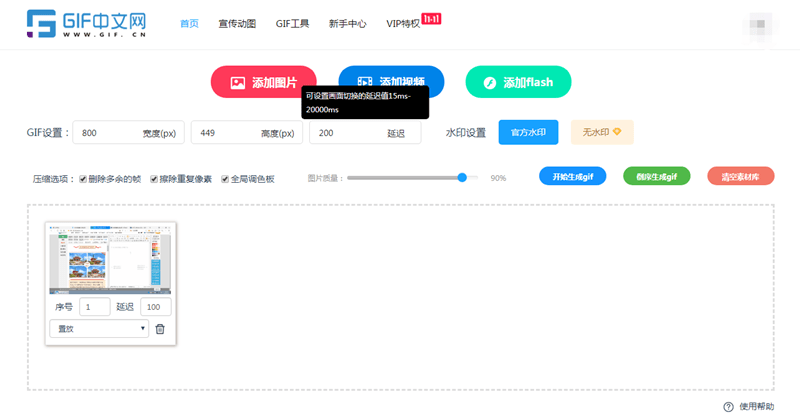Click the 开始生成gif button

point(572,177)
